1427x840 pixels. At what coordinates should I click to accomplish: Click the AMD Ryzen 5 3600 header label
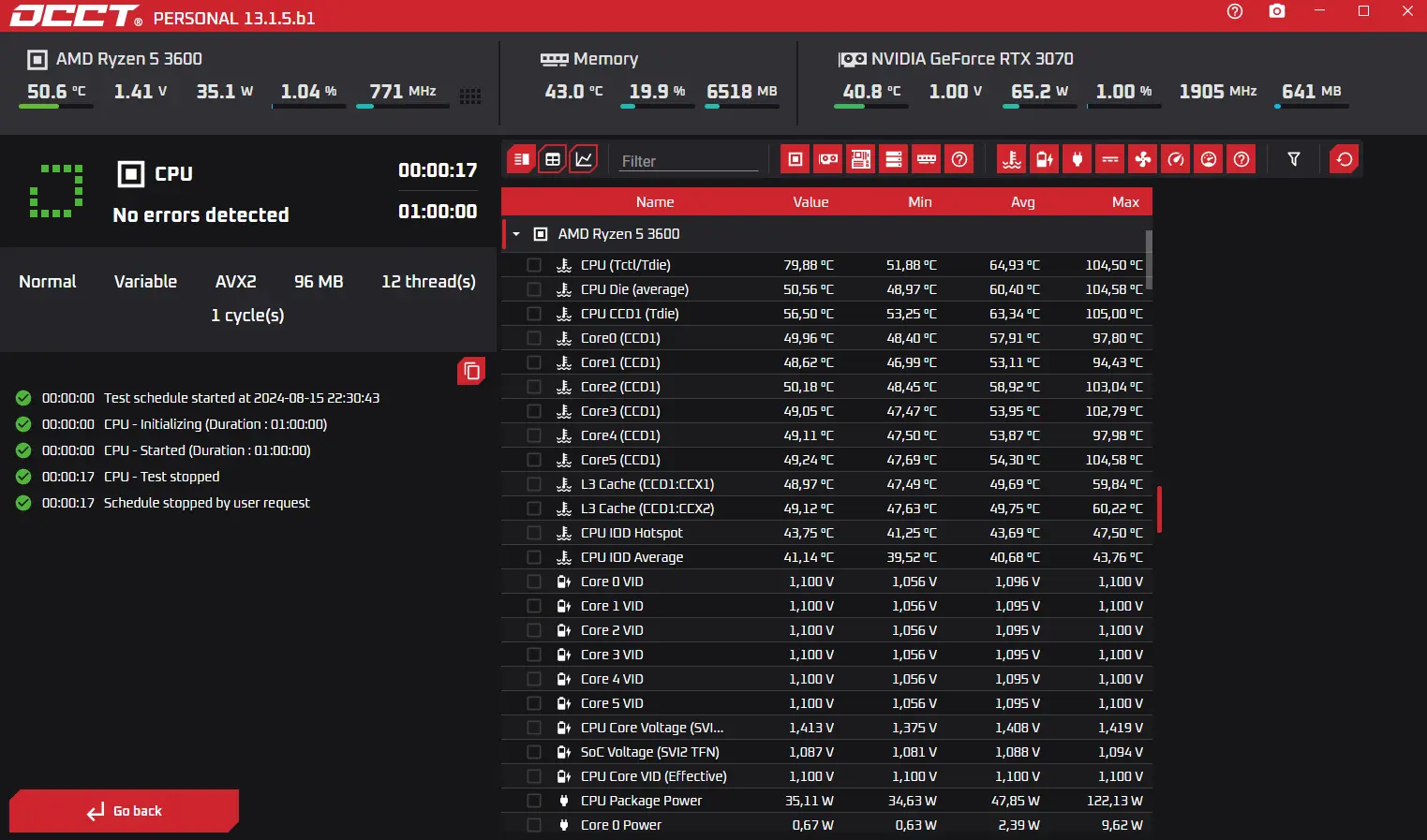(129, 59)
